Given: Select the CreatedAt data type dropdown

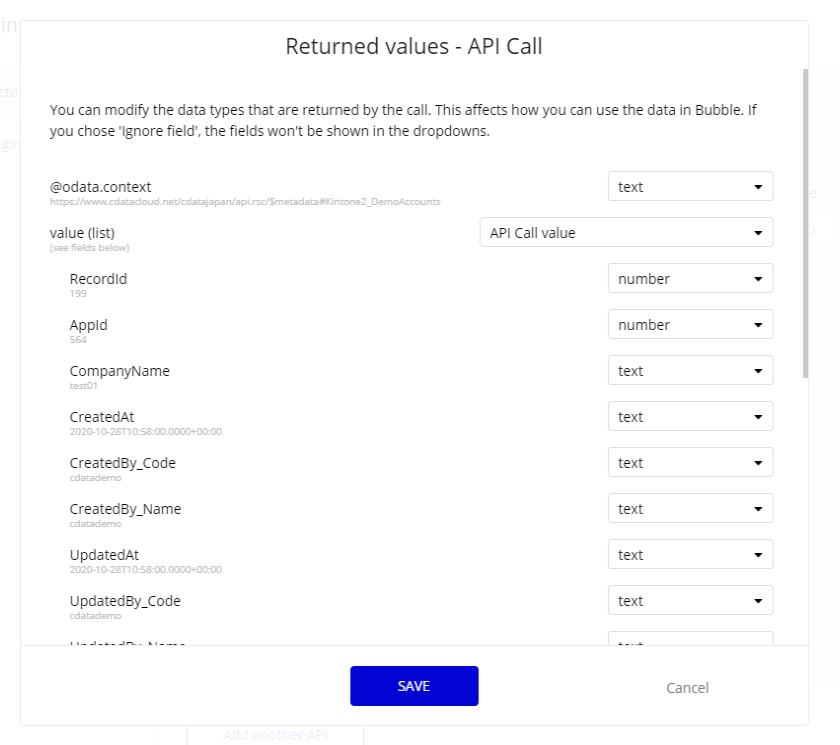Looking at the screenshot, I should point(690,417).
